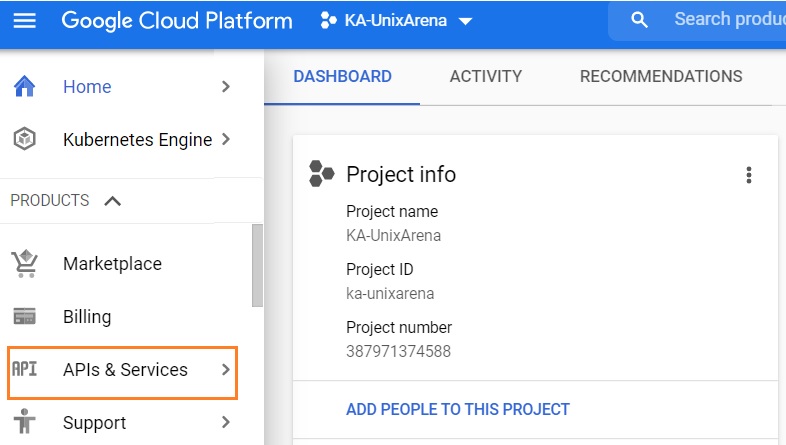
Task: Switch to the RECOMMENDATIONS tab
Action: click(x=661, y=77)
